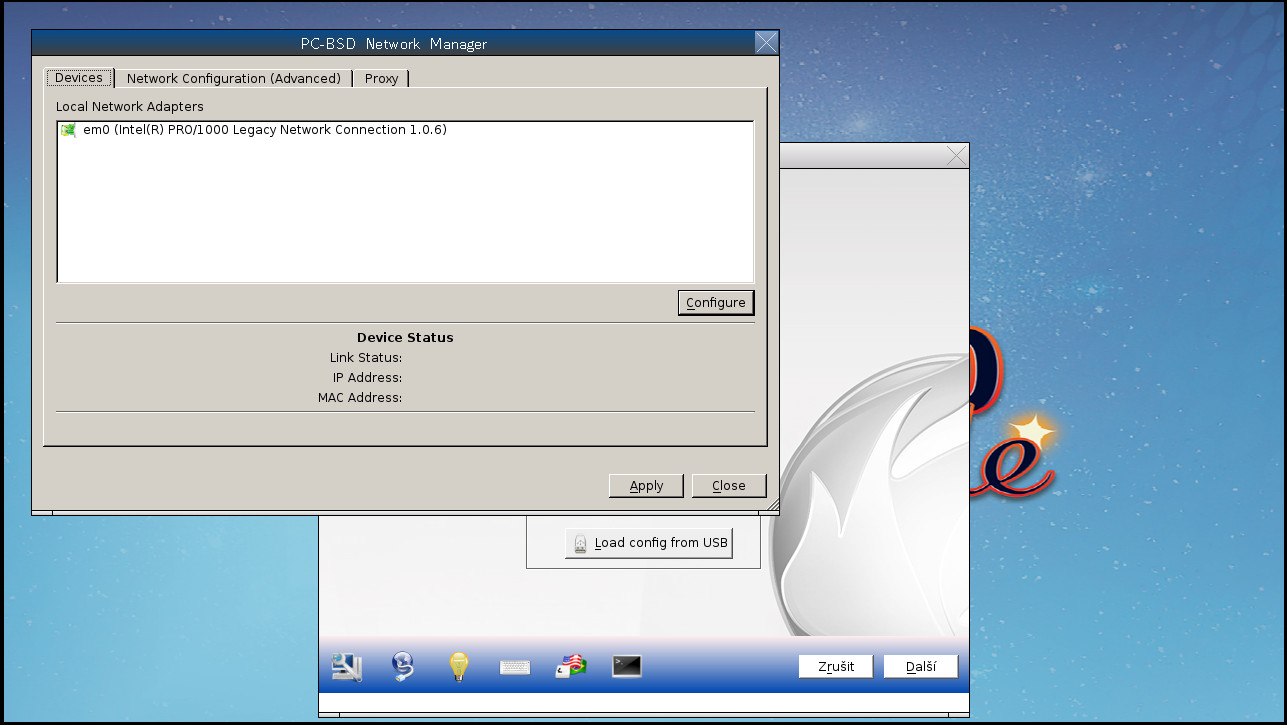Image resolution: width=1287 pixels, height=725 pixels.
Task: Continue installation with Další button
Action: 920,666
